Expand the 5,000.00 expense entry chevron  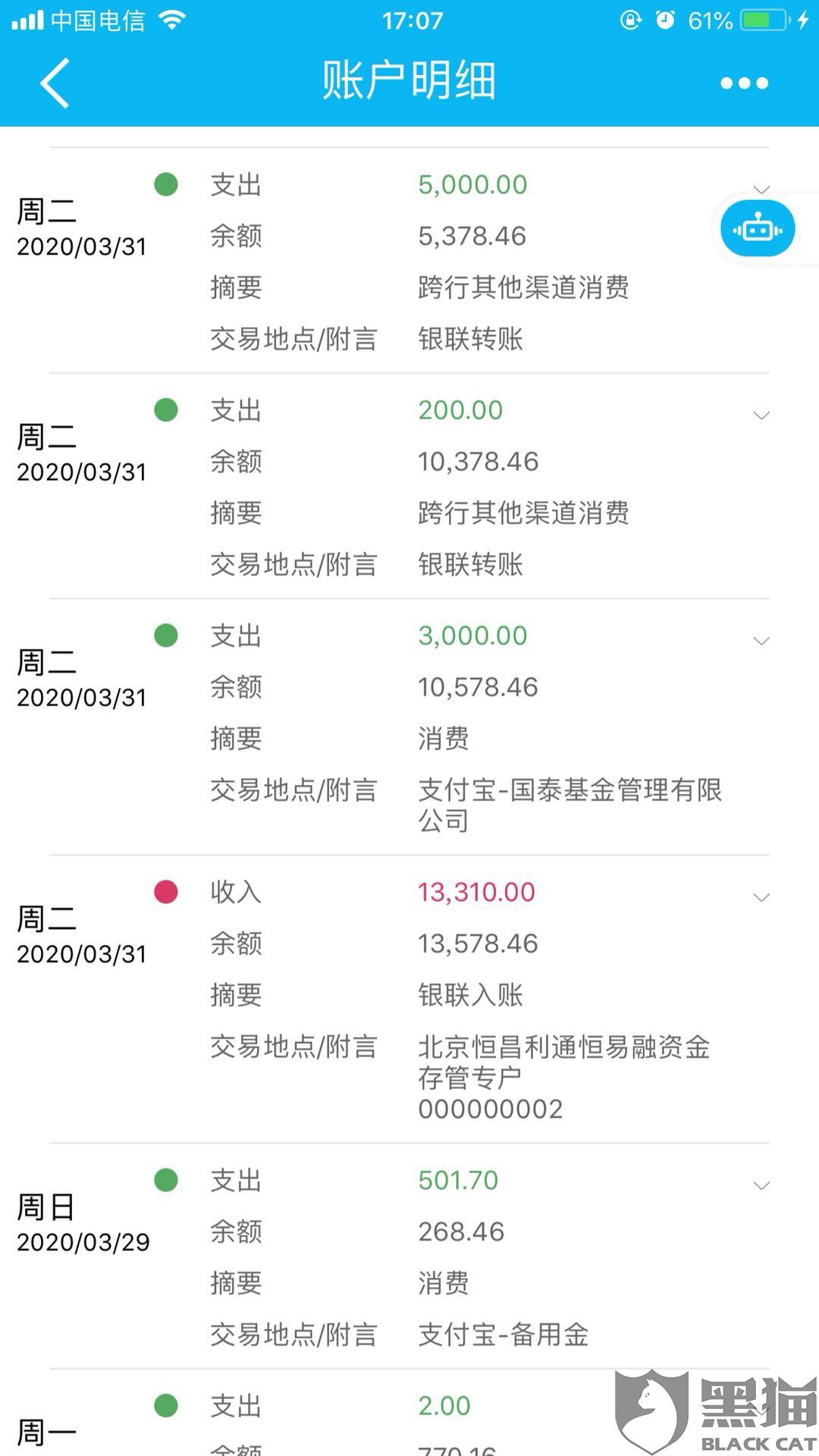761,189
